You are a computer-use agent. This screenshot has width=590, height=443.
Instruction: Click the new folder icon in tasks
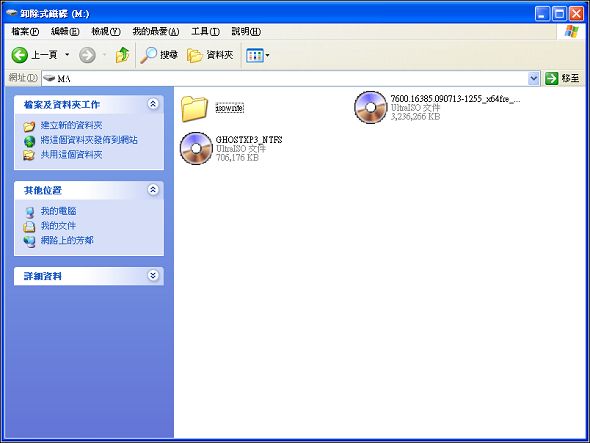(x=29, y=126)
